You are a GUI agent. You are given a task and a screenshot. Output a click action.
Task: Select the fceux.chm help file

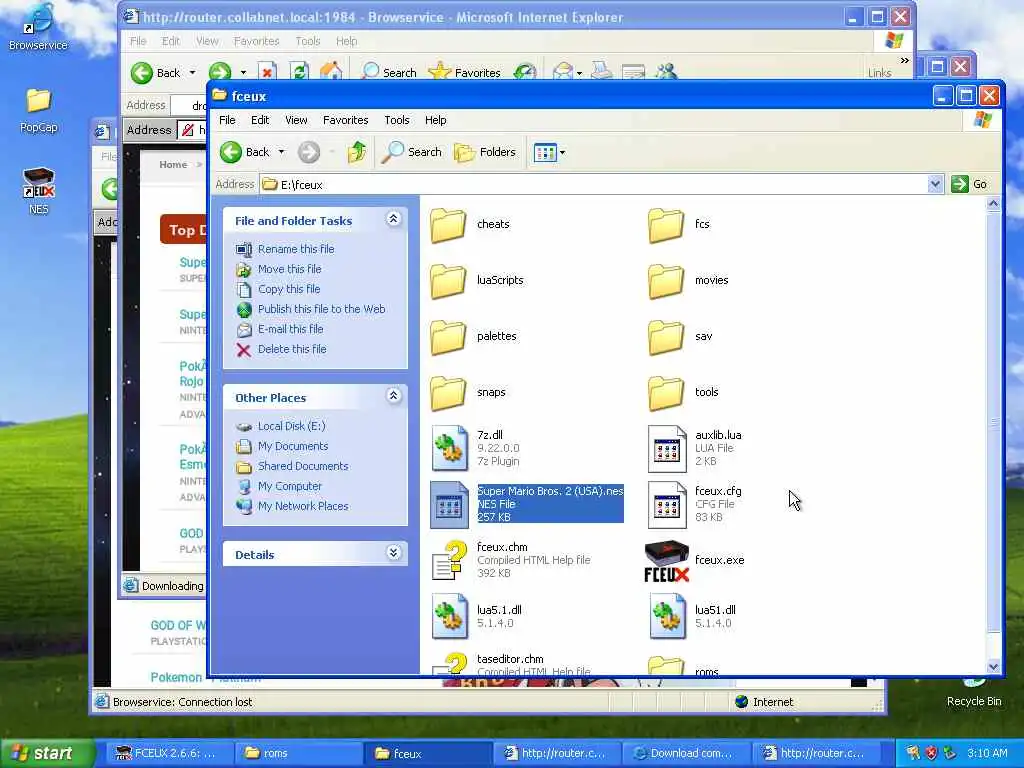511,560
